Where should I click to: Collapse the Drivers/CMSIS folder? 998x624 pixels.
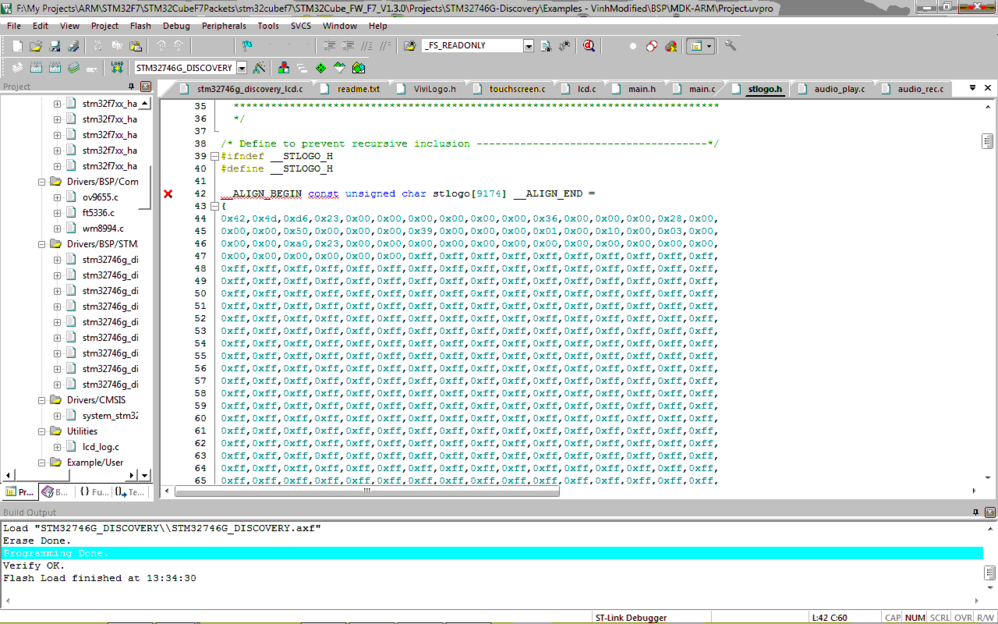(x=41, y=400)
